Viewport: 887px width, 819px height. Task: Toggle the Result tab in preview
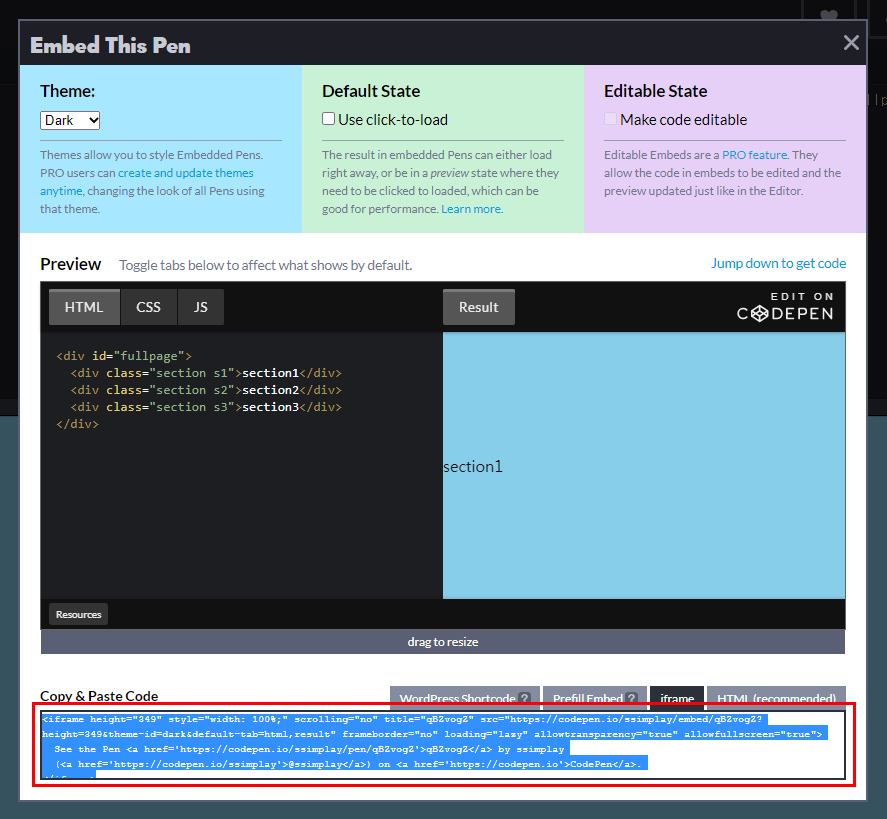click(479, 307)
